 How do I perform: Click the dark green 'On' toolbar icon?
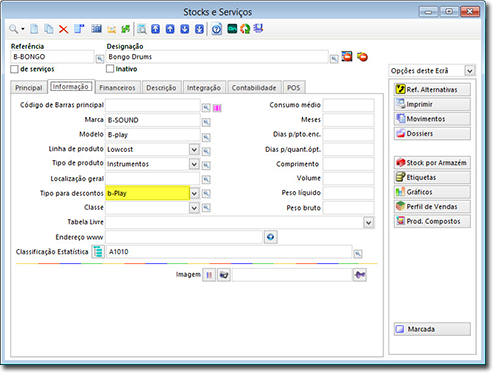(x=232, y=29)
